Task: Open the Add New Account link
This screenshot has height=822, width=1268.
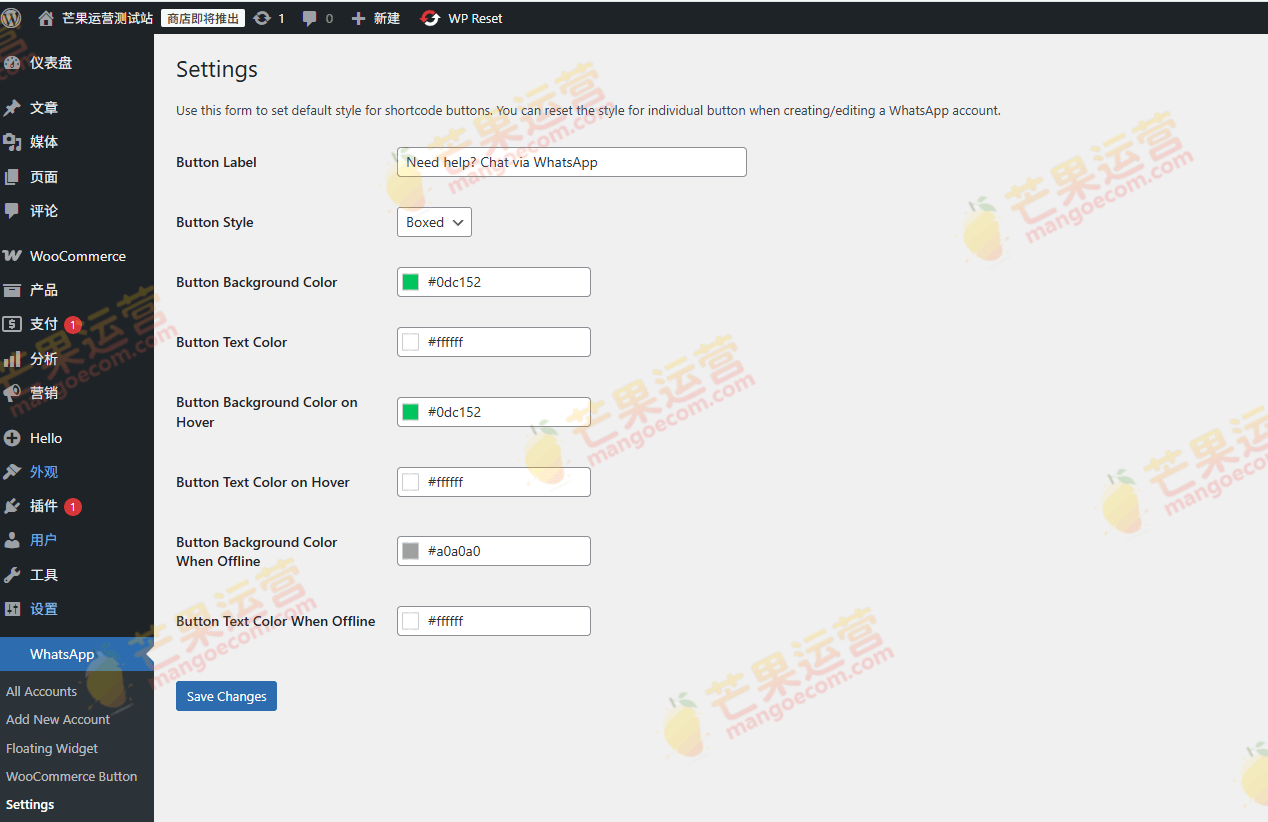Action: point(57,719)
